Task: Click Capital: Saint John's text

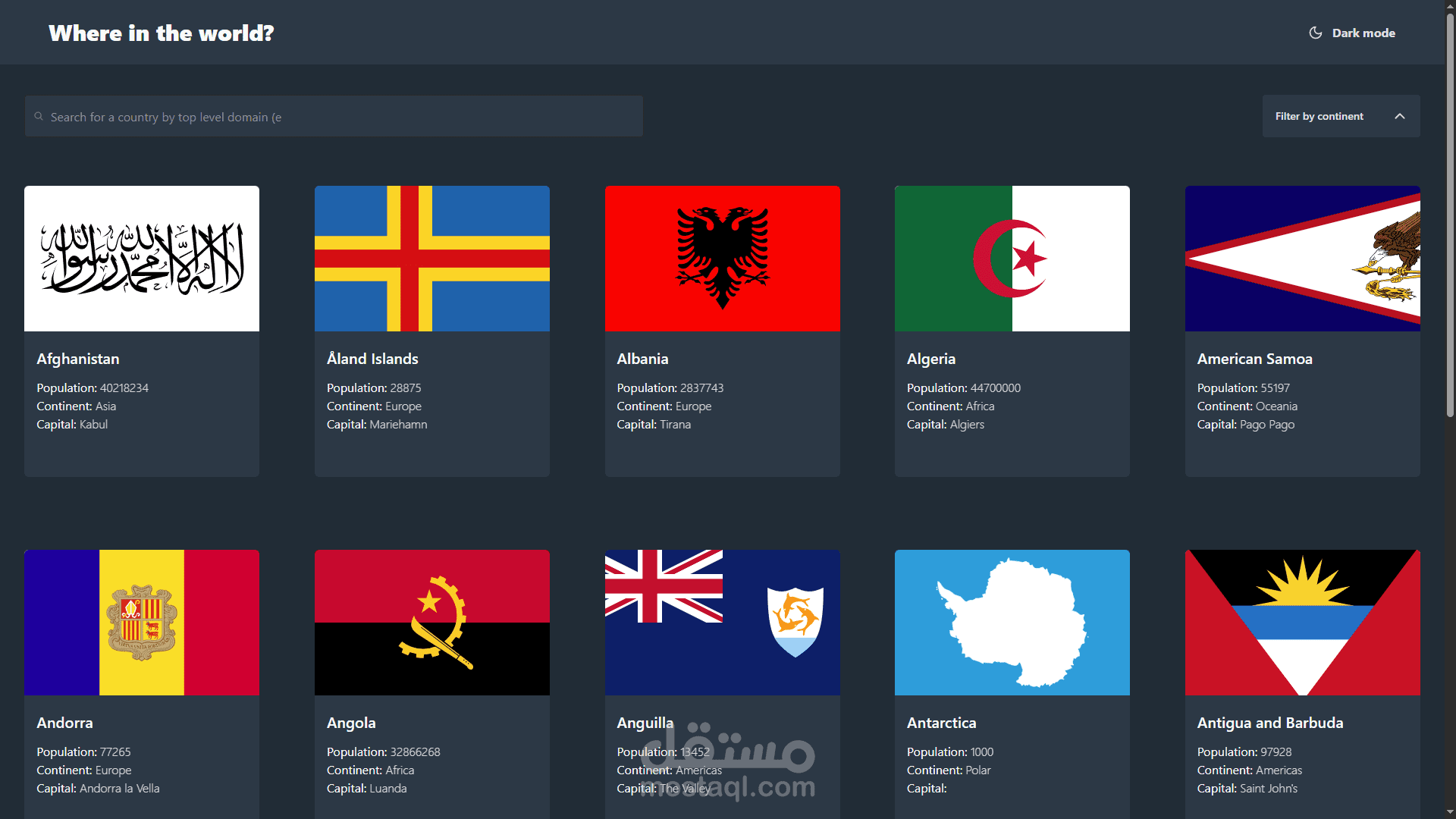Action: (1247, 788)
